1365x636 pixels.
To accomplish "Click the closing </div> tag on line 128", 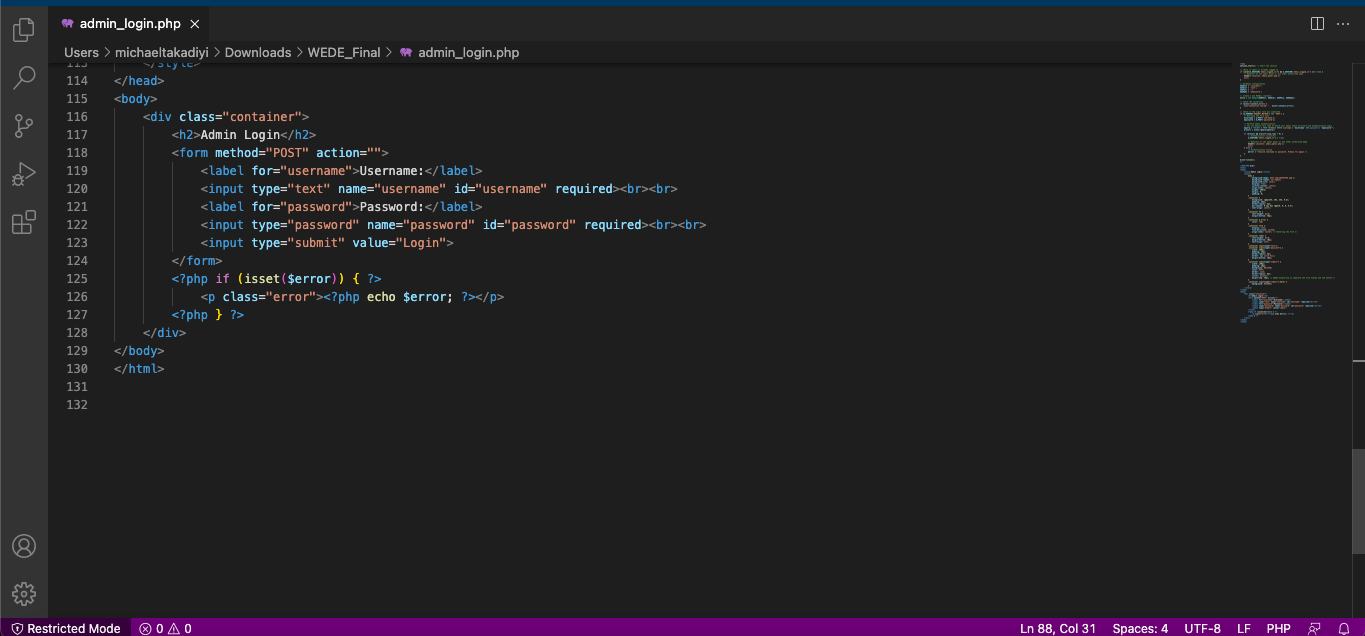I will 164,333.
